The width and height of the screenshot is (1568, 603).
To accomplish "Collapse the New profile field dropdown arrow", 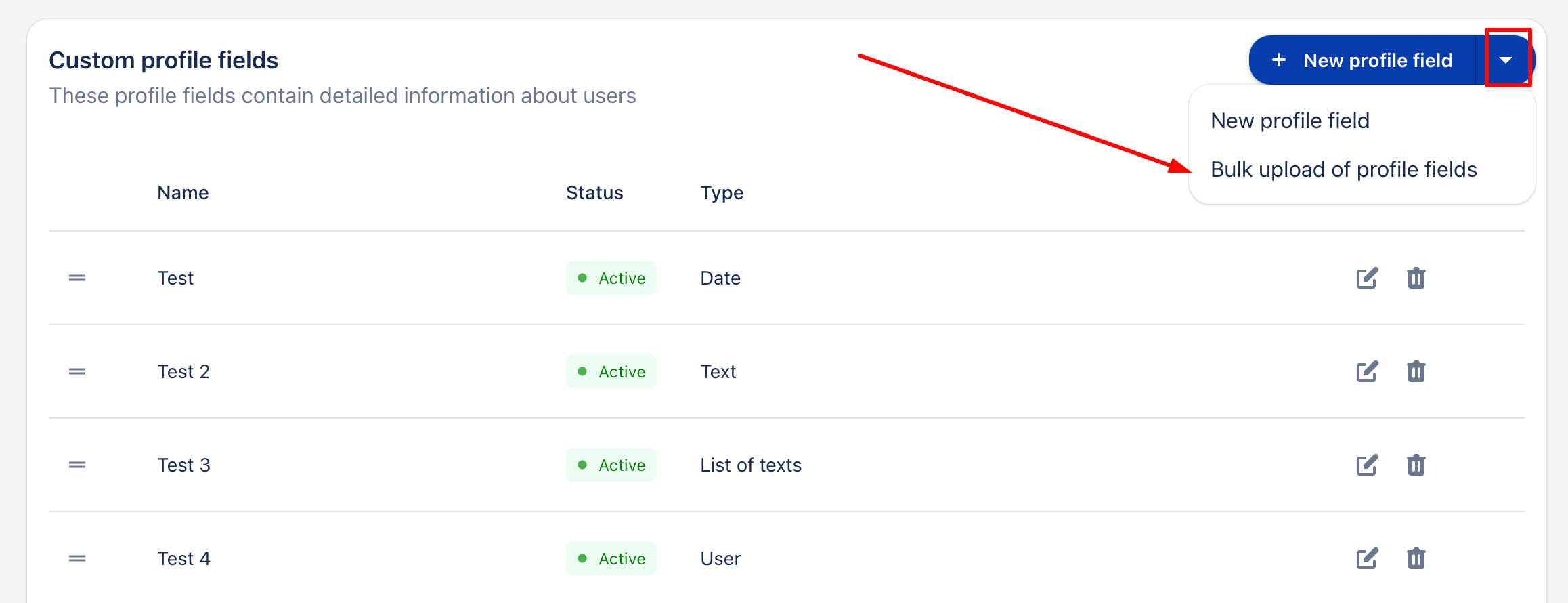I will [x=1506, y=60].
